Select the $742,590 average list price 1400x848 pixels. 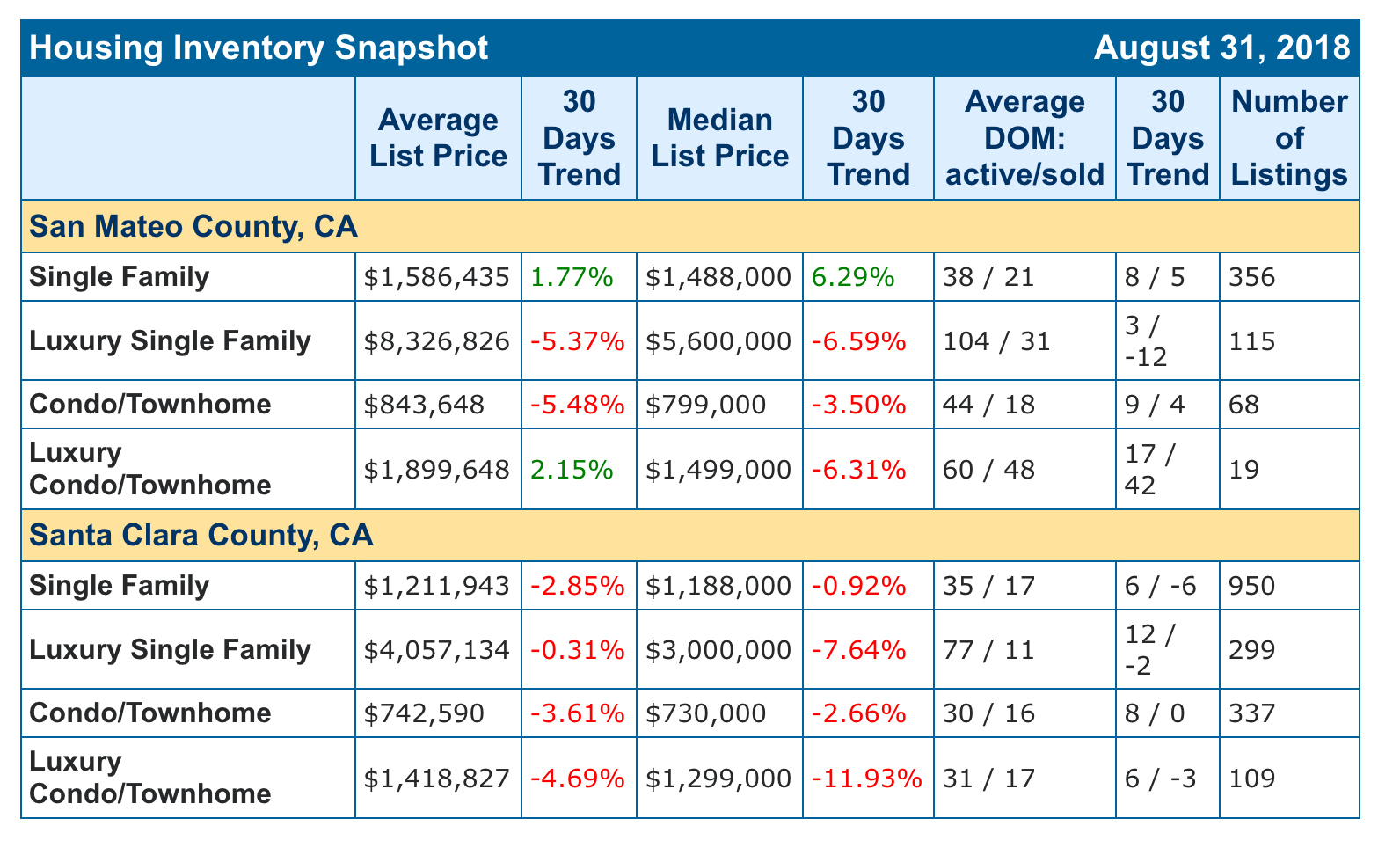click(x=424, y=713)
